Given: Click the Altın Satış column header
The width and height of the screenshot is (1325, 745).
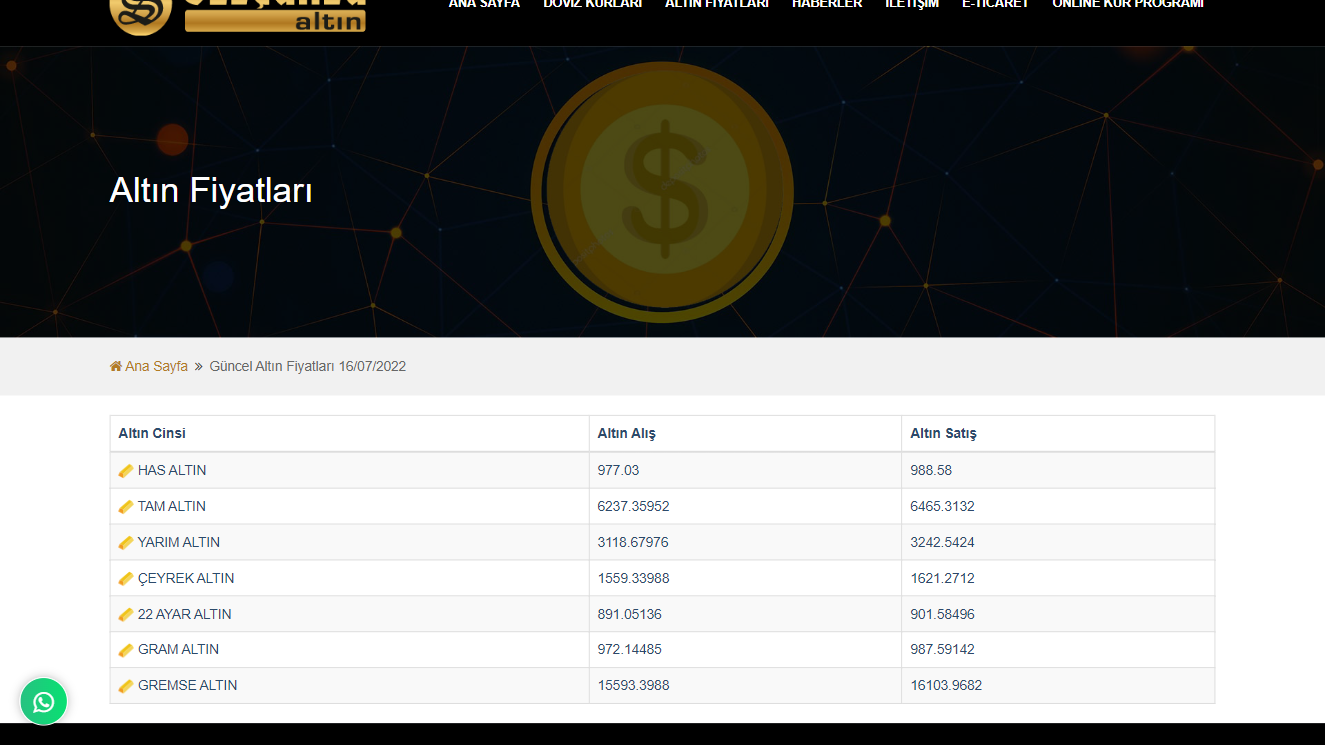Looking at the screenshot, I should tap(943, 434).
